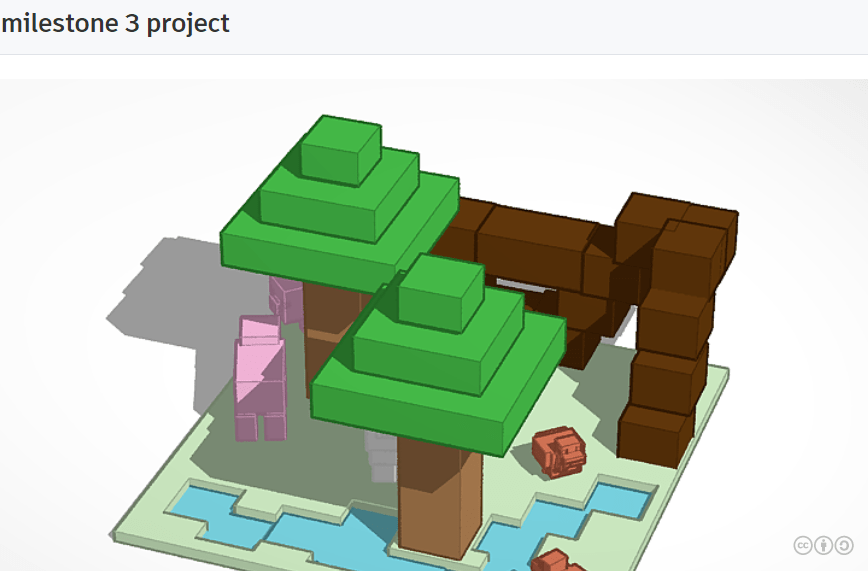Screen dimensions: 868x571
Task: Click the top green block of the rear tree
Action: pos(341,150)
